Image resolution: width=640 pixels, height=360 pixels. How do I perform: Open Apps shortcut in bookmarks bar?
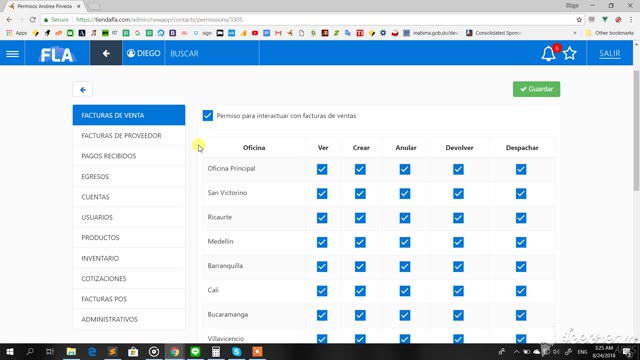(17, 33)
